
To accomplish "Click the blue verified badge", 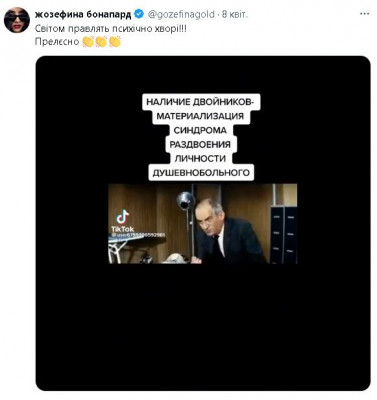I will click(139, 14).
